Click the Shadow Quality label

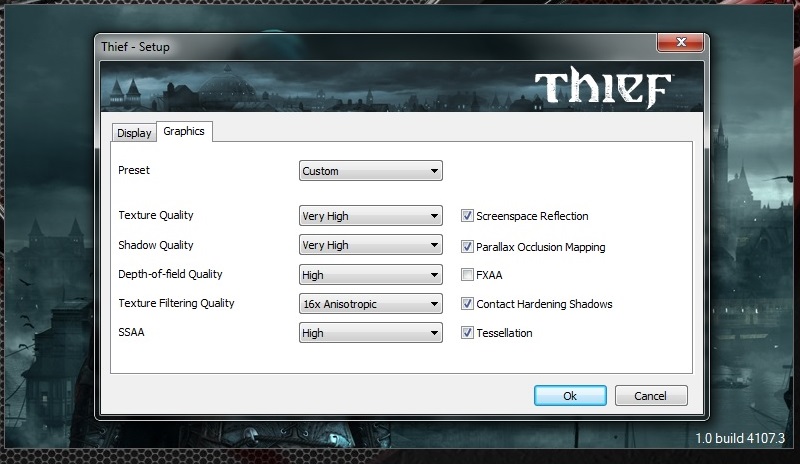click(x=156, y=245)
